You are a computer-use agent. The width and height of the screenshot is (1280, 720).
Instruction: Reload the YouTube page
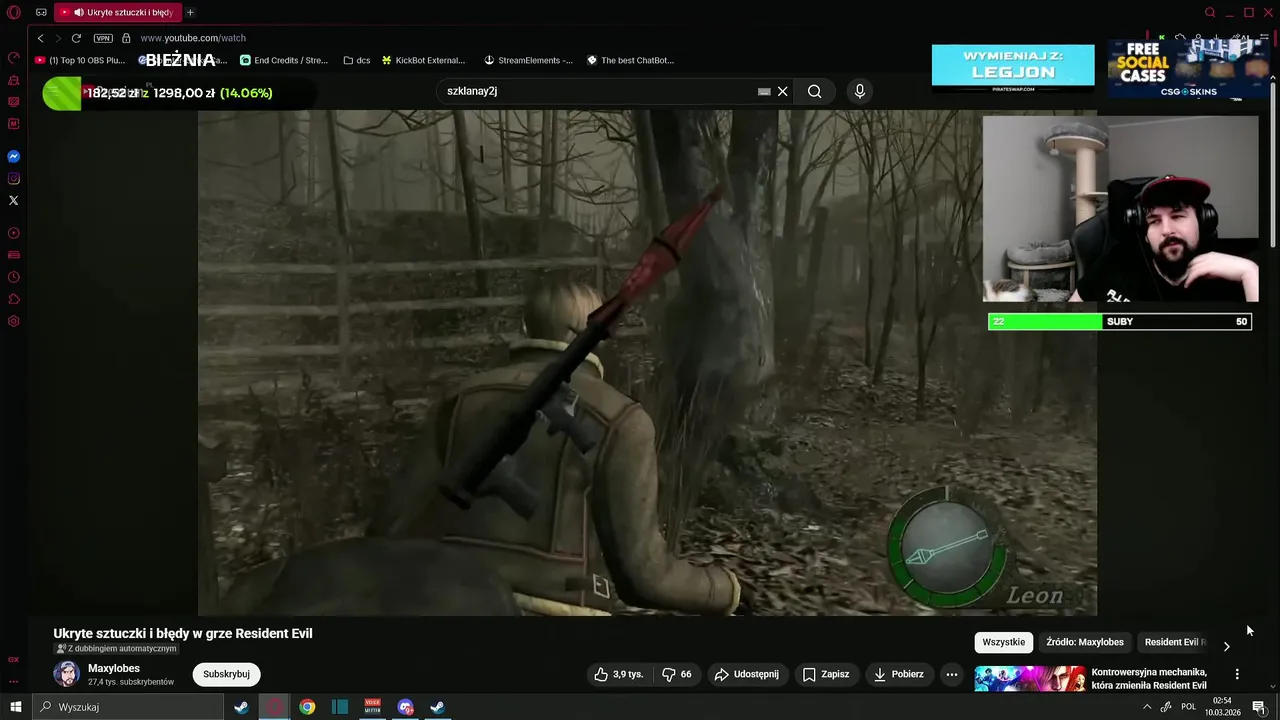point(76,38)
